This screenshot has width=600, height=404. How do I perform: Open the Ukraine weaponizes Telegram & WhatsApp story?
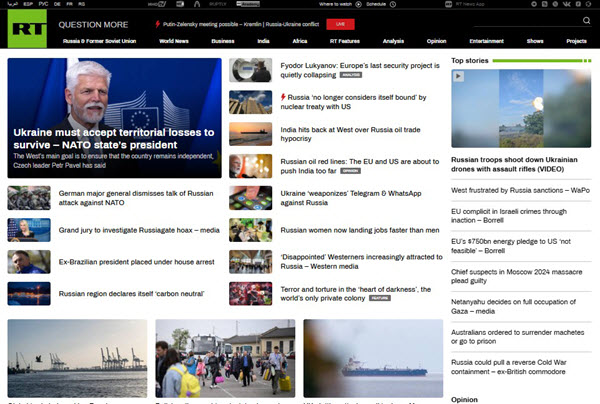click(351, 198)
